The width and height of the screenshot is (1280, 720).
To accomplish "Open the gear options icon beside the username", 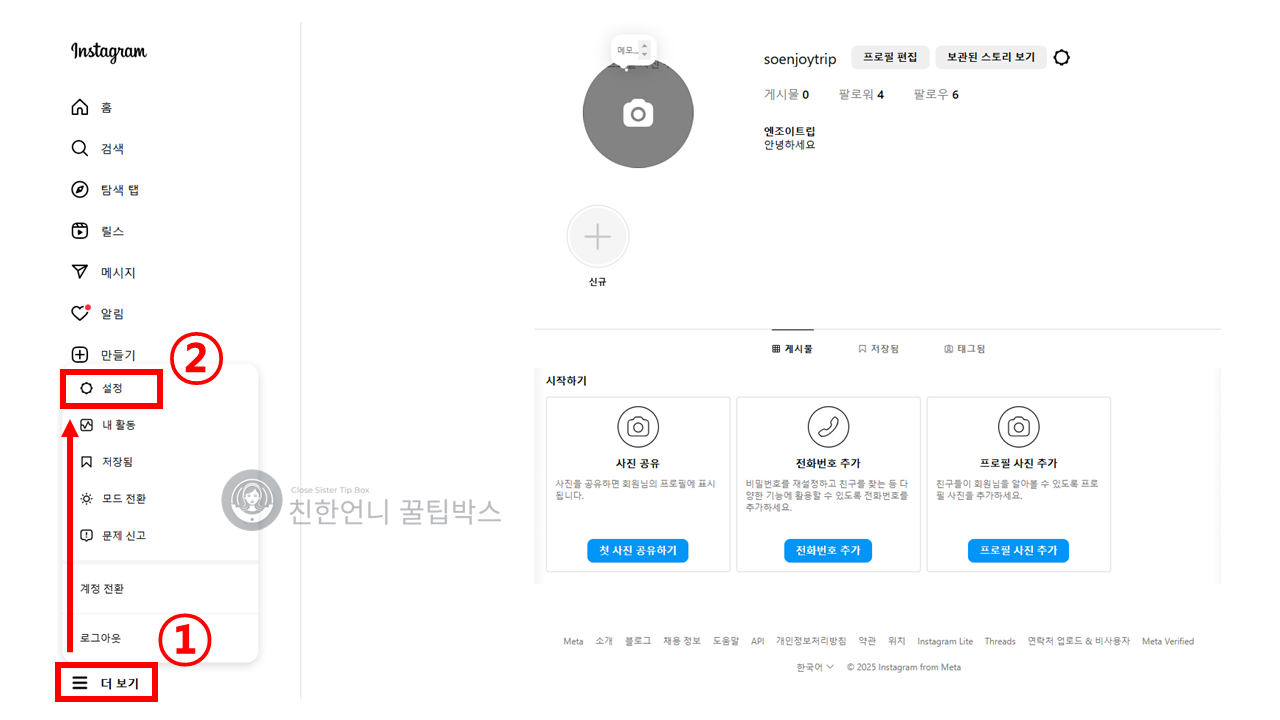I will (x=1062, y=58).
